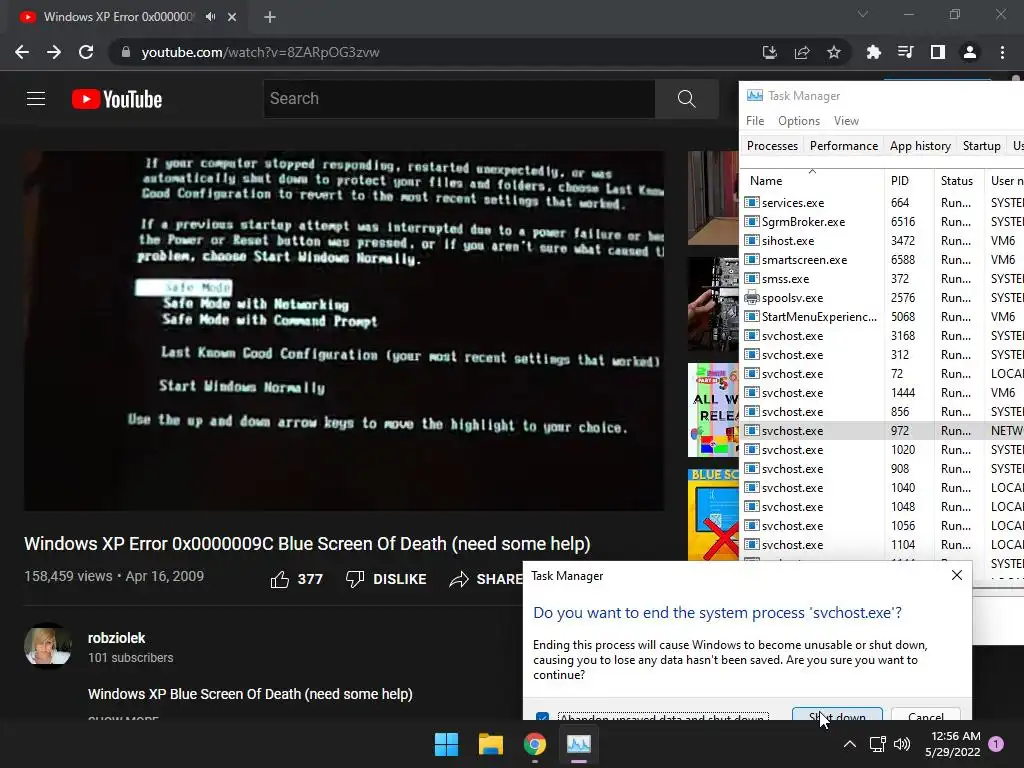The image size is (1024, 768).
Task: Select SgrmBroker.exe process row
Action: [882, 221]
